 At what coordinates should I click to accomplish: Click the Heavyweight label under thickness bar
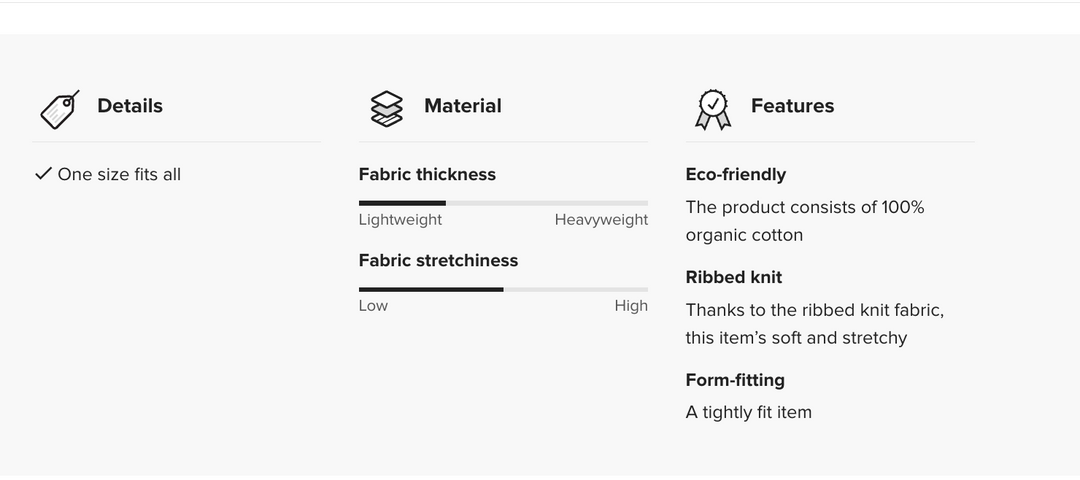click(x=601, y=220)
